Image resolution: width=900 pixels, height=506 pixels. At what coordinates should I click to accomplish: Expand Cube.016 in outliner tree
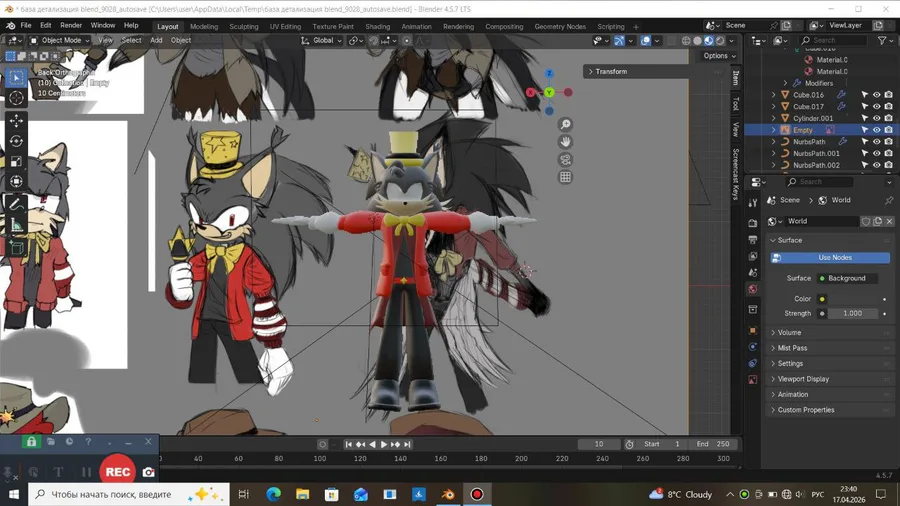(x=773, y=95)
